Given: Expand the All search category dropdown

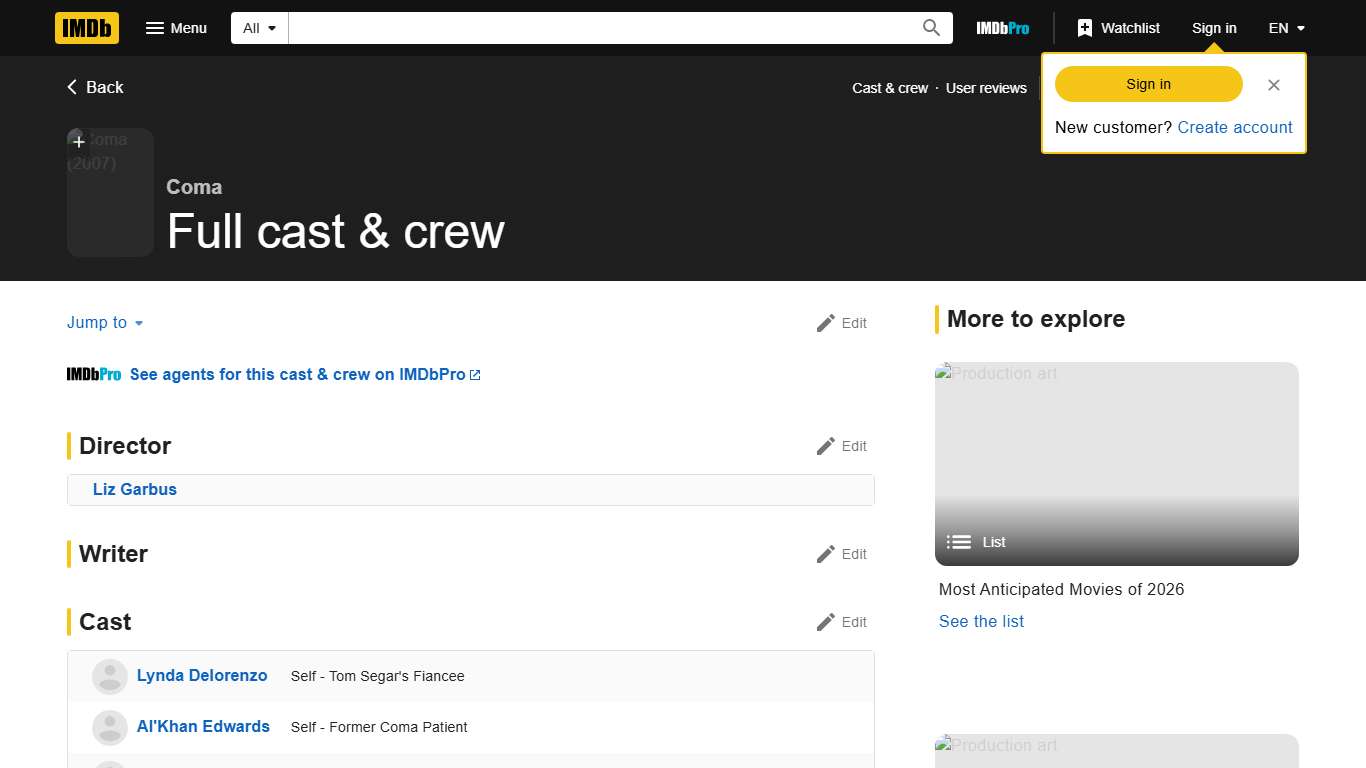Looking at the screenshot, I should (259, 28).
